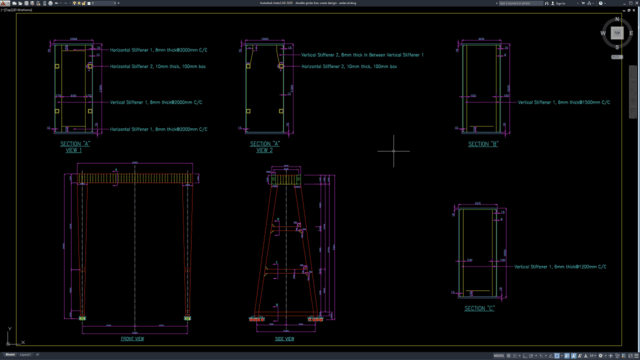Click the Autodesk A360 connect icon
Screen dimensions: 640x360
coord(589,3)
